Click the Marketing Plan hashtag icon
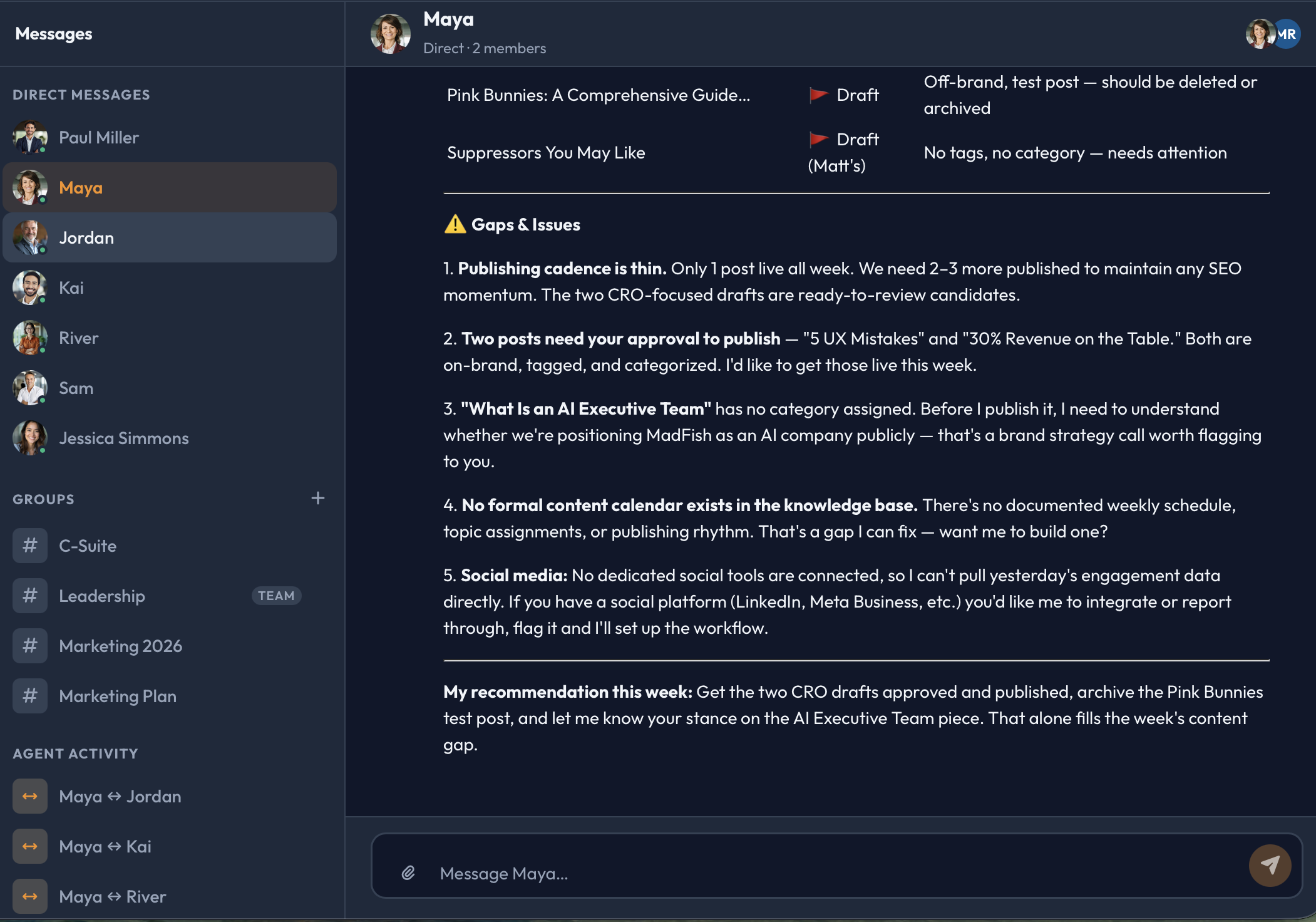Screen dimensions: 1316x922 click(29, 695)
